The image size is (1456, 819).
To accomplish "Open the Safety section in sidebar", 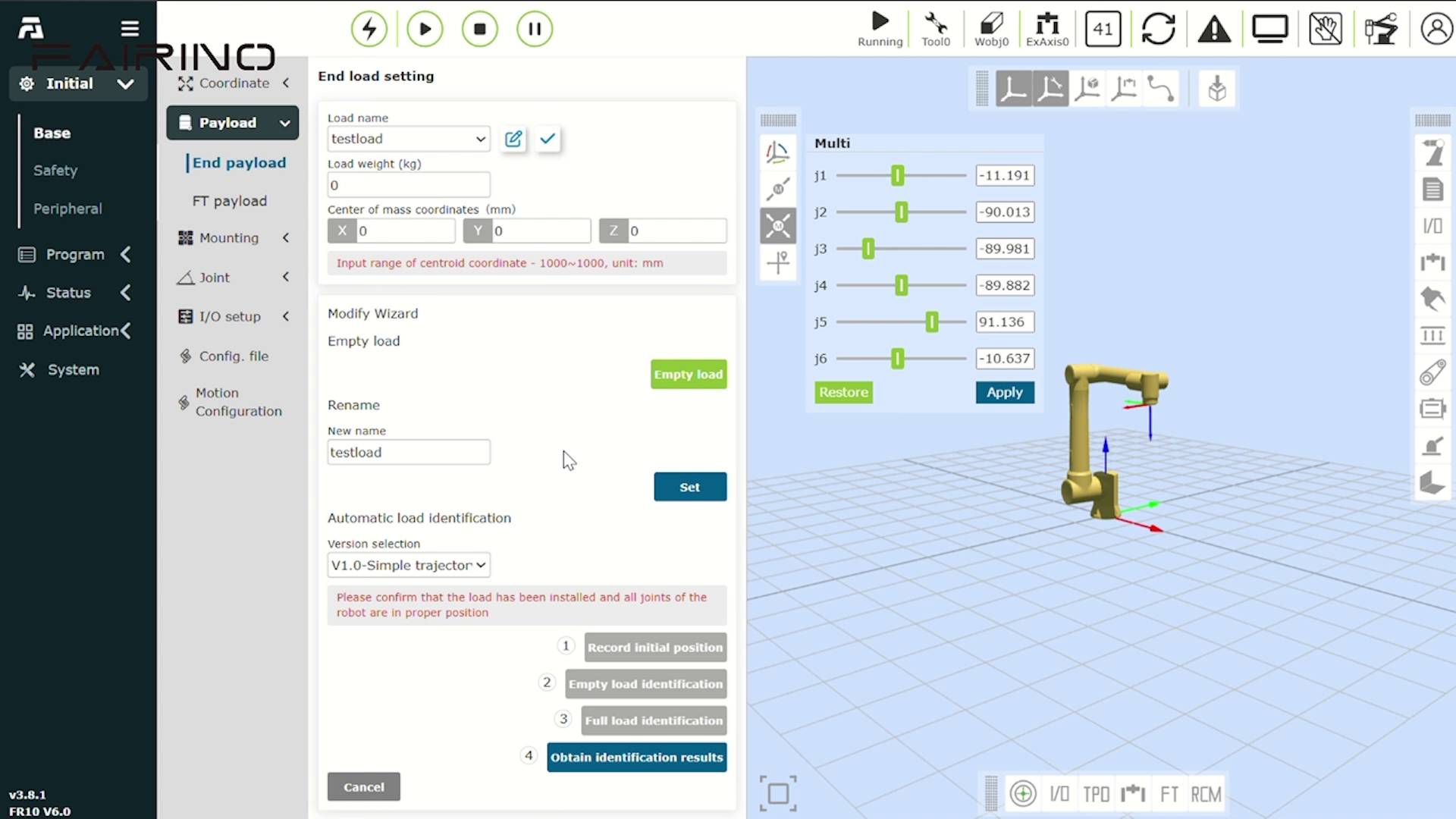I will (x=55, y=171).
